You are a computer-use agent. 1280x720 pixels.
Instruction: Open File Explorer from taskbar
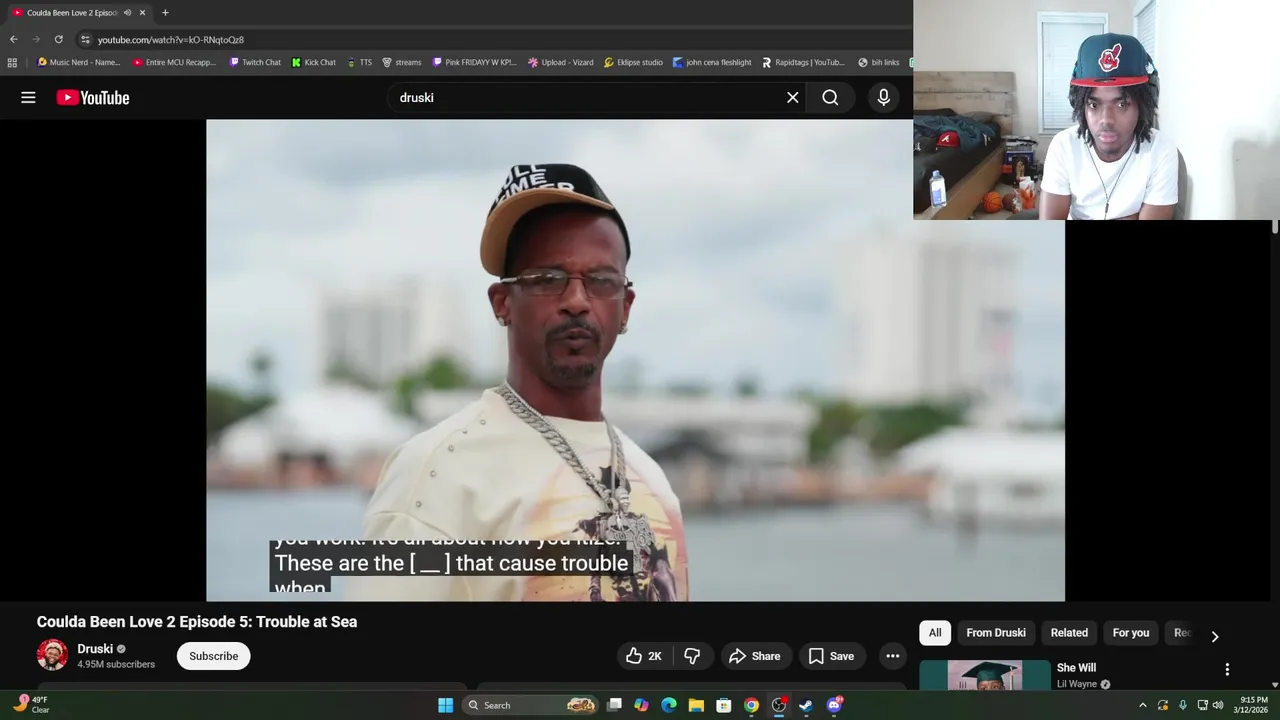(696, 705)
